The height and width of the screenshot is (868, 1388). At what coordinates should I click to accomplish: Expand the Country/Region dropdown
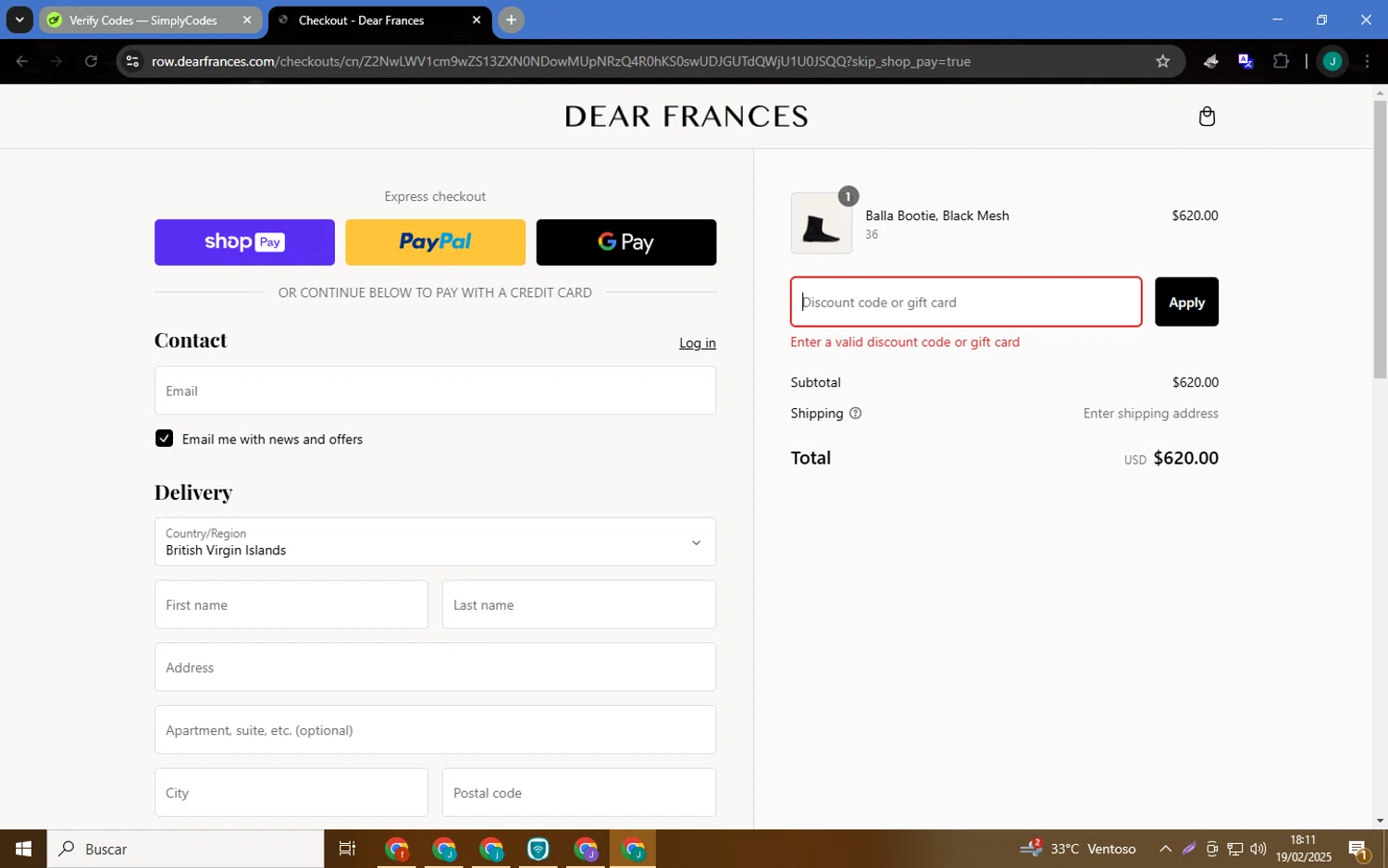point(435,541)
